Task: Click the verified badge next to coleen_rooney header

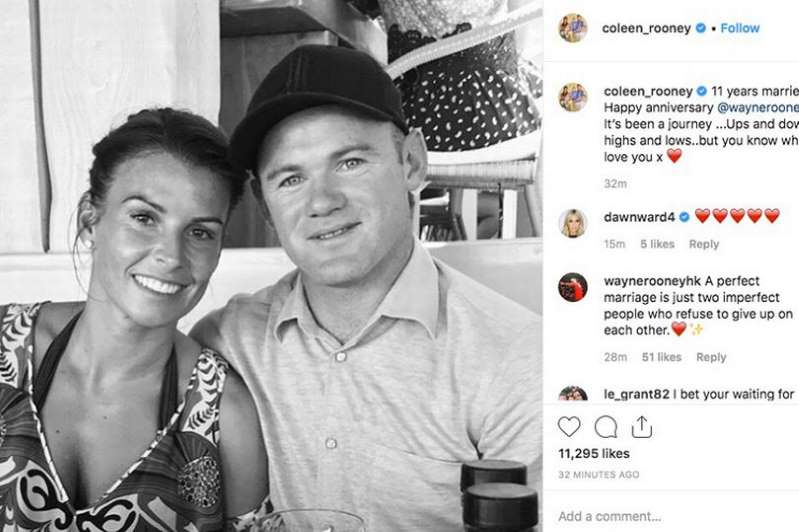Action: click(x=701, y=28)
